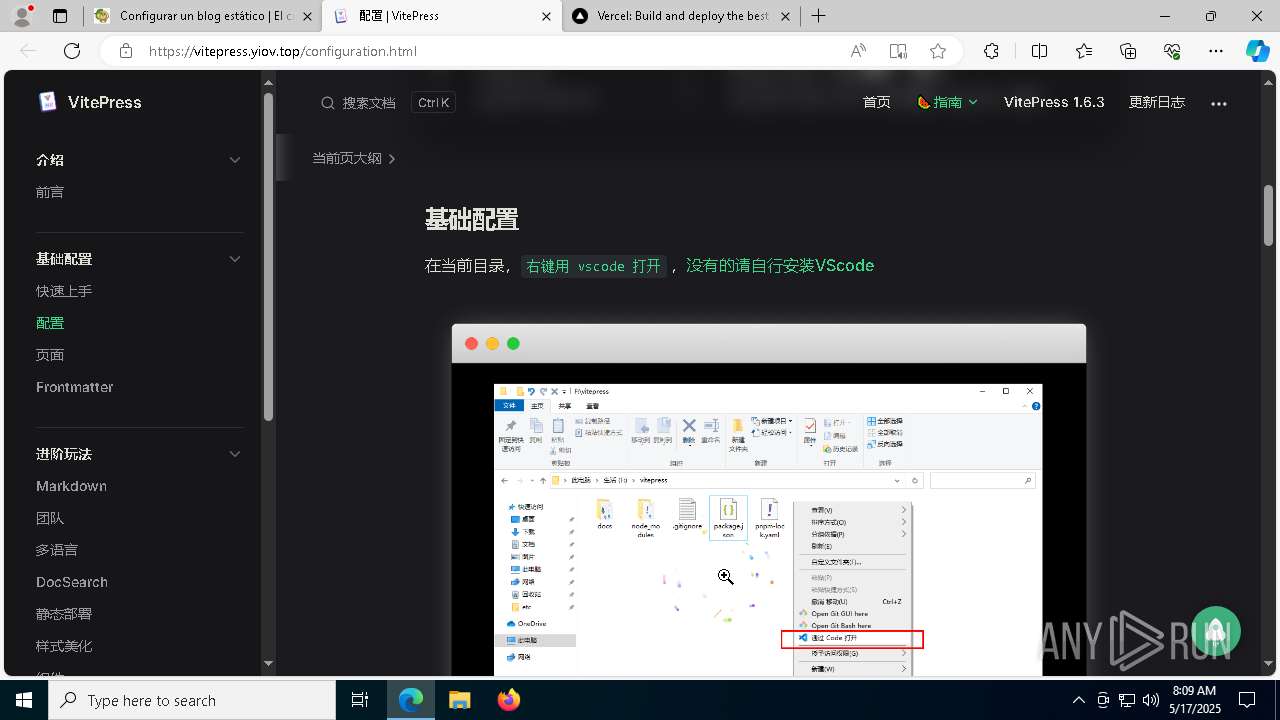The width and height of the screenshot is (1280, 720).
Task: Open Browser essentials heart icon
Action: pyautogui.click(x=1172, y=51)
